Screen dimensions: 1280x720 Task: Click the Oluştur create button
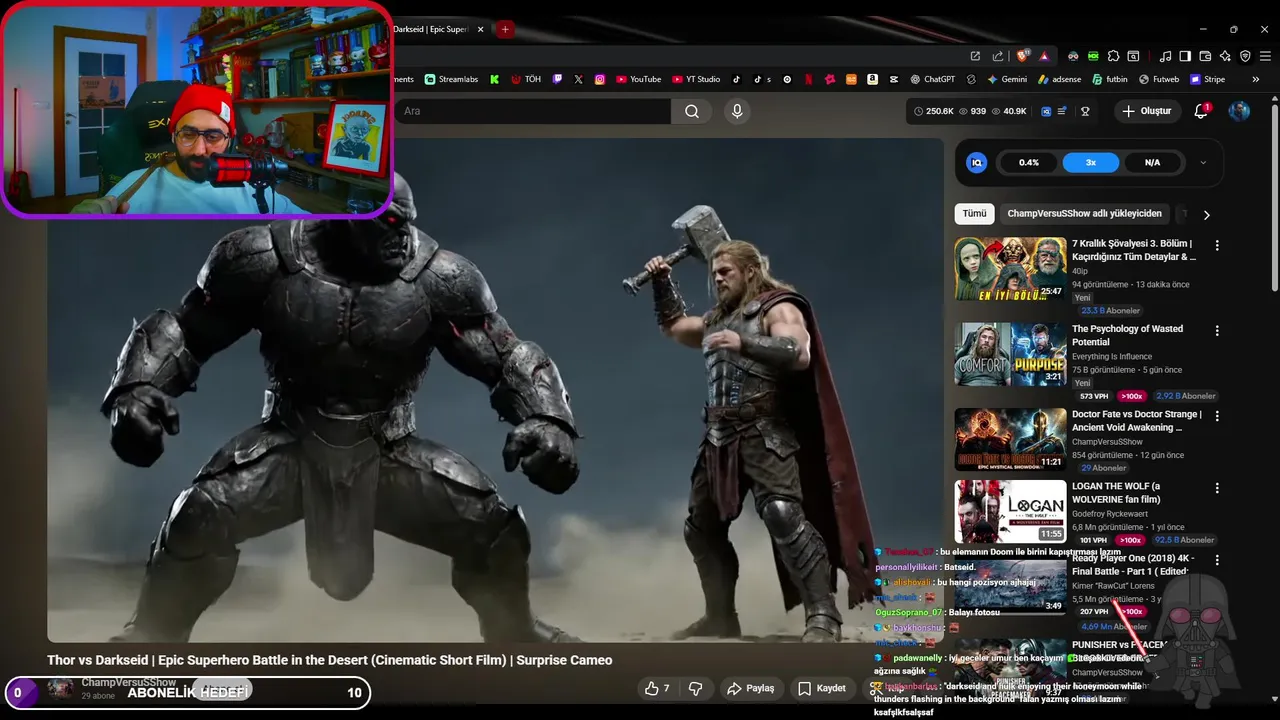tap(1147, 111)
